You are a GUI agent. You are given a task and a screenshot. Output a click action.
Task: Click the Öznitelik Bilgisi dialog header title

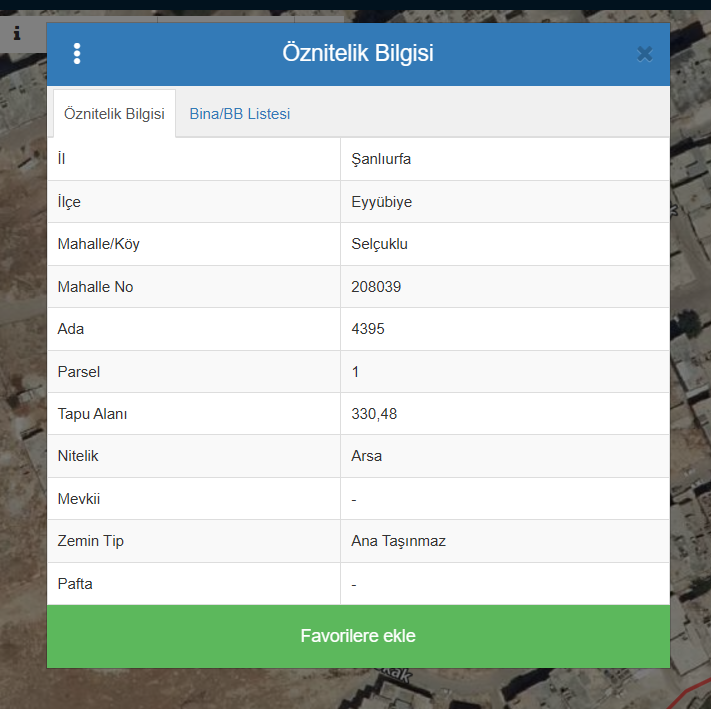click(x=357, y=54)
